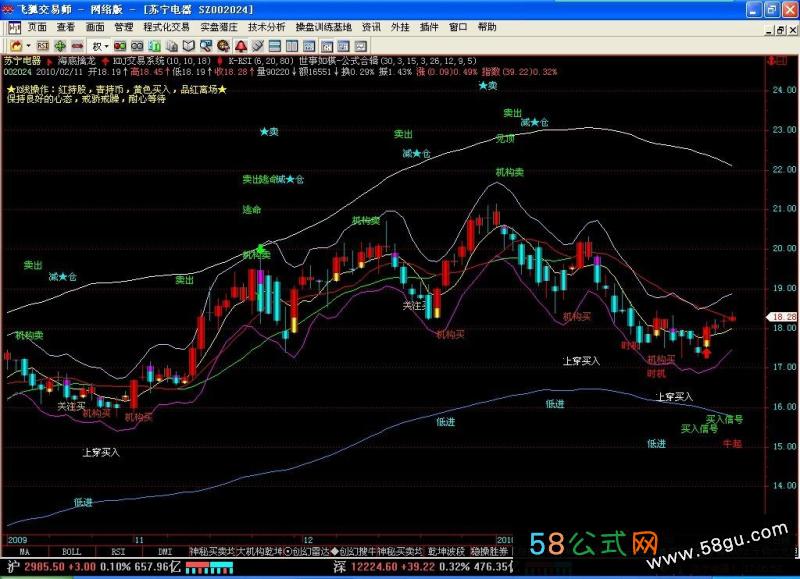Image resolution: width=800 pixels, height=579 pixels.
Task: Open the 资讯 menu
Action: [371, 27]
